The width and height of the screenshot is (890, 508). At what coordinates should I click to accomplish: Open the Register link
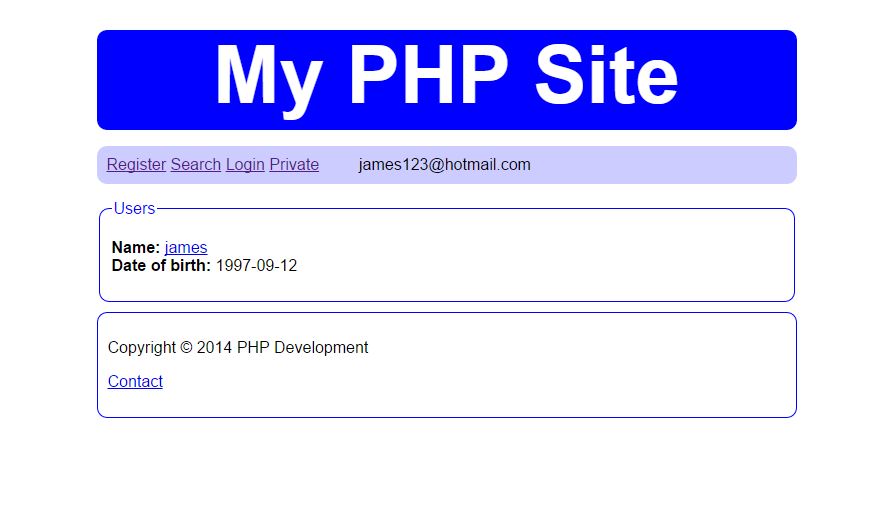[136, 165]
